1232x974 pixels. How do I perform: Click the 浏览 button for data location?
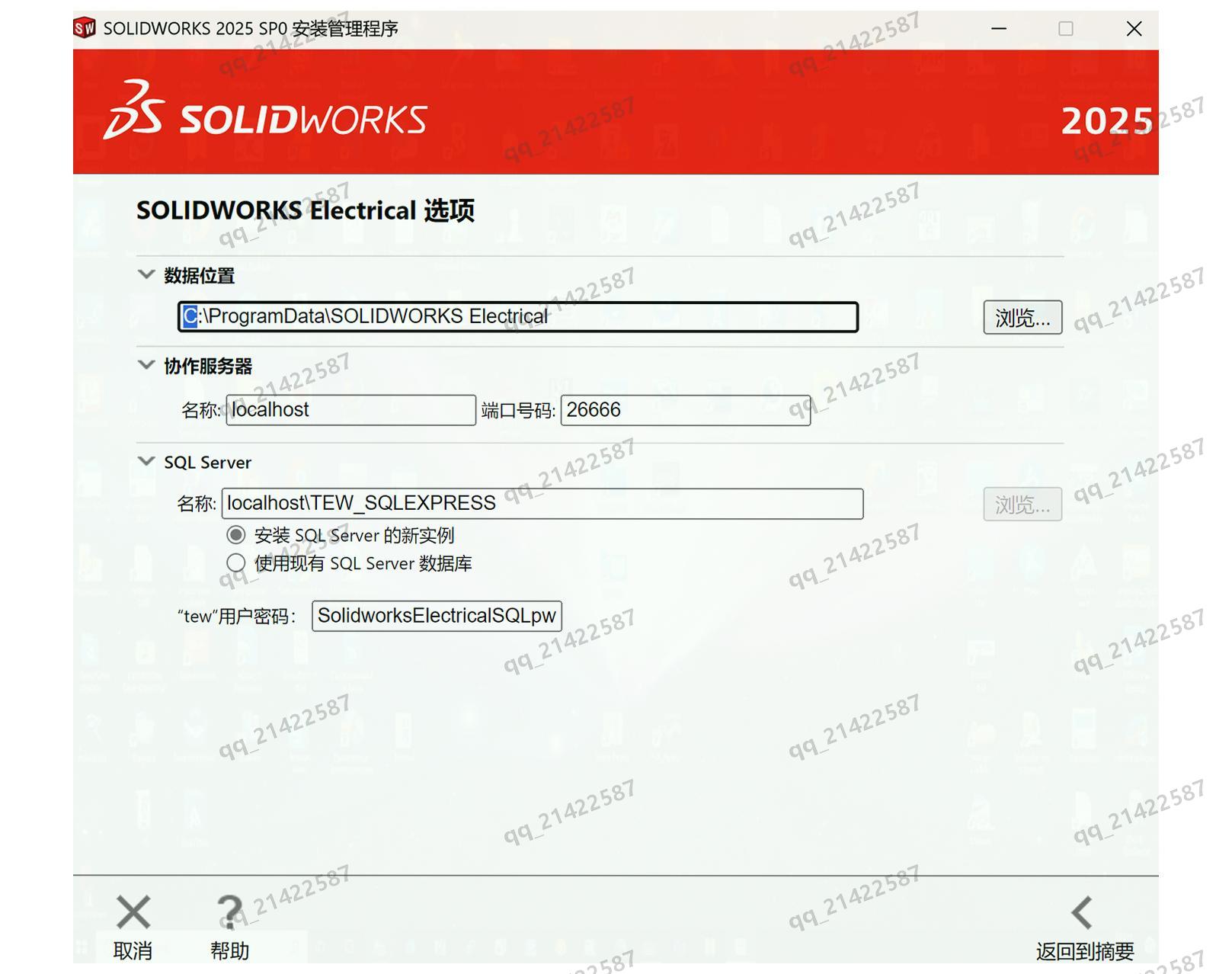[1022, 317]
